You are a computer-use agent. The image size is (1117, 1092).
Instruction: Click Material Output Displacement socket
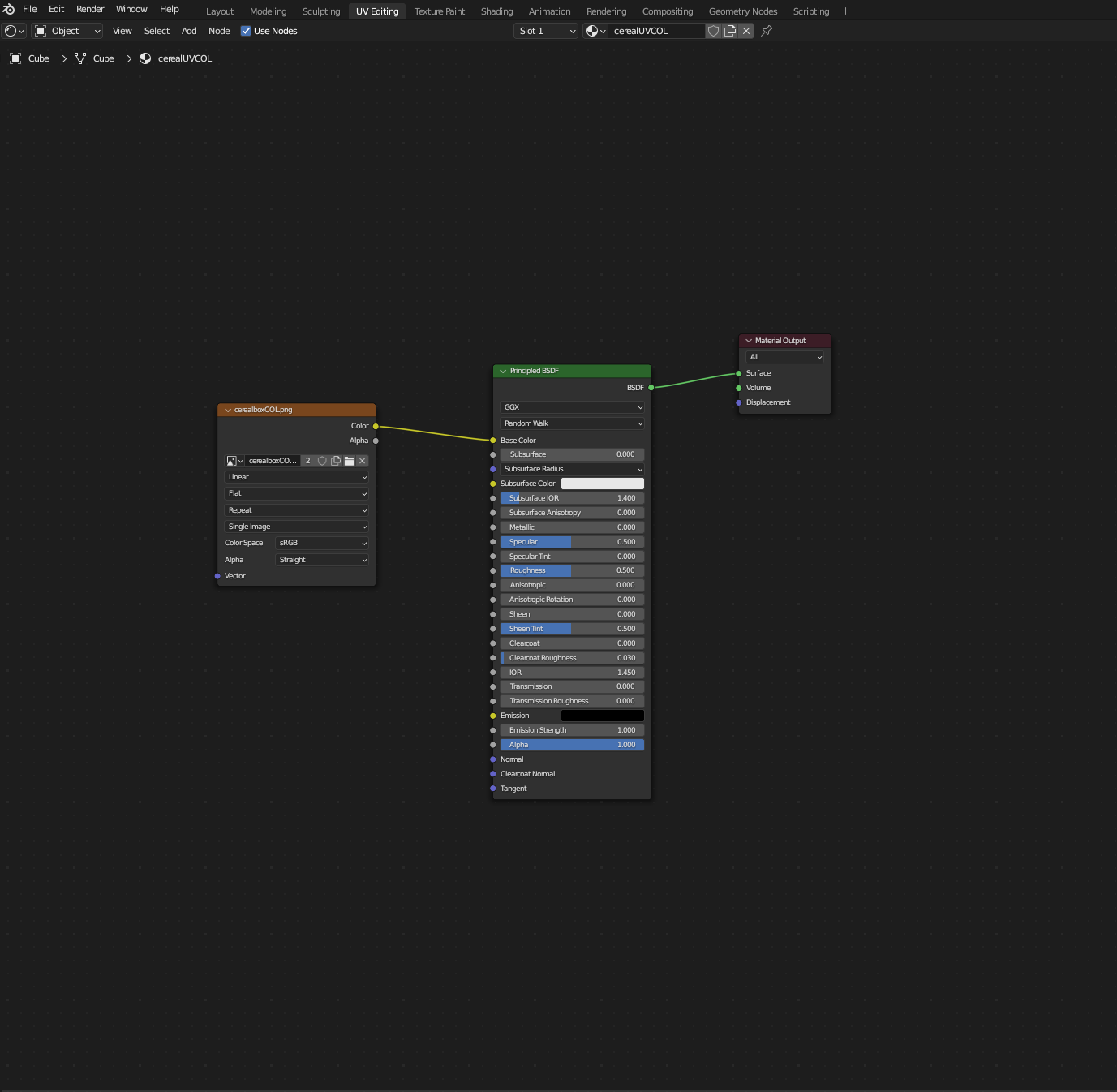click(738, 402)
